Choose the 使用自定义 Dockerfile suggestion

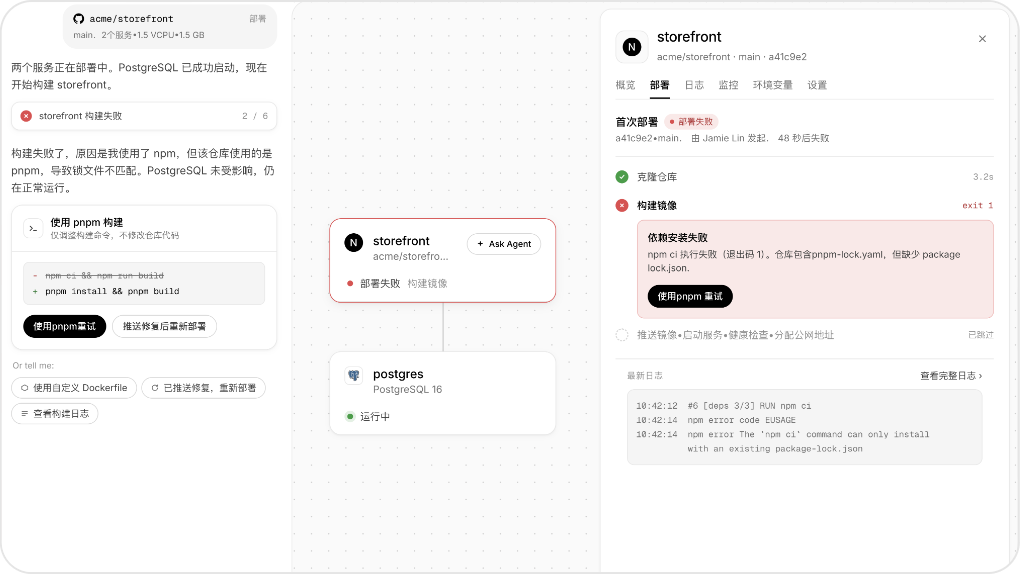pyautogui.click(x=74, y=388)
